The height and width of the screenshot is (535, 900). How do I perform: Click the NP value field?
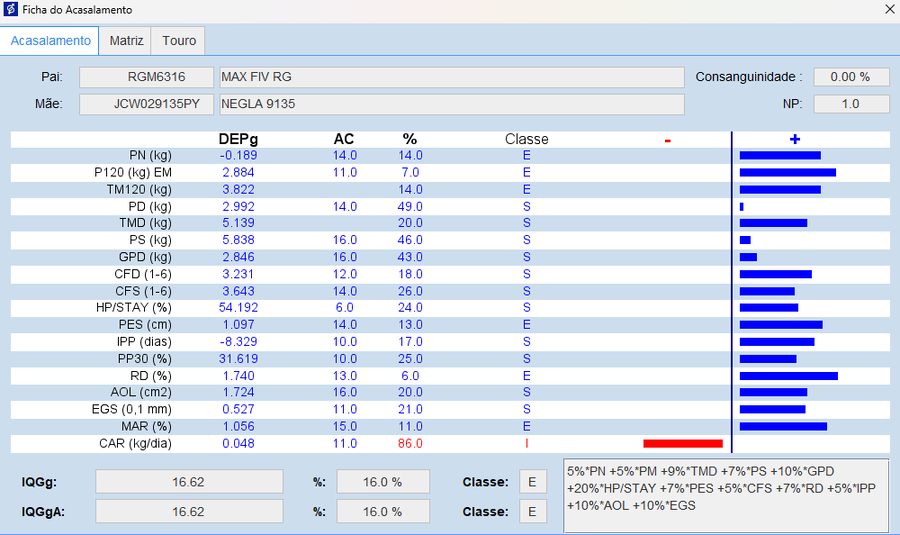tap(851, 104)
